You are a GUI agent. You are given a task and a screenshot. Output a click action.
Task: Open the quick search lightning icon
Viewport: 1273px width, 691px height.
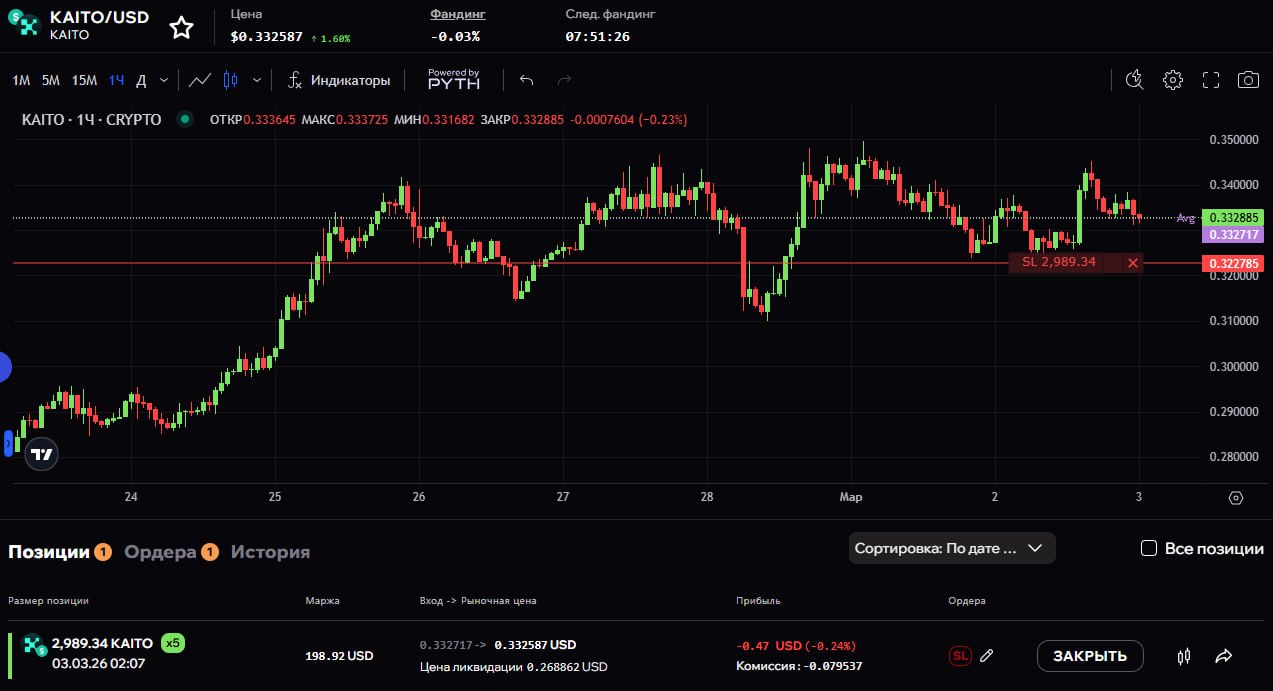[x=1134, y=80]
